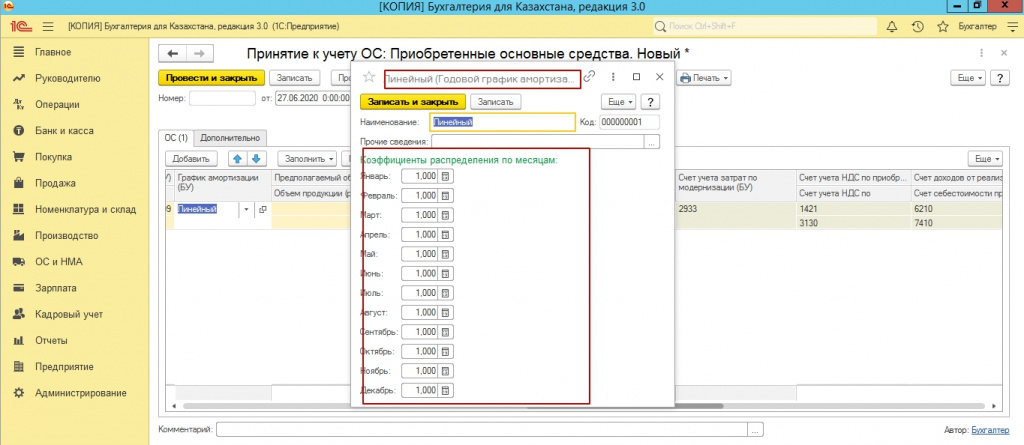Open Администрирование section
This screenshot has height=445, width=1024.
(80, 393)
